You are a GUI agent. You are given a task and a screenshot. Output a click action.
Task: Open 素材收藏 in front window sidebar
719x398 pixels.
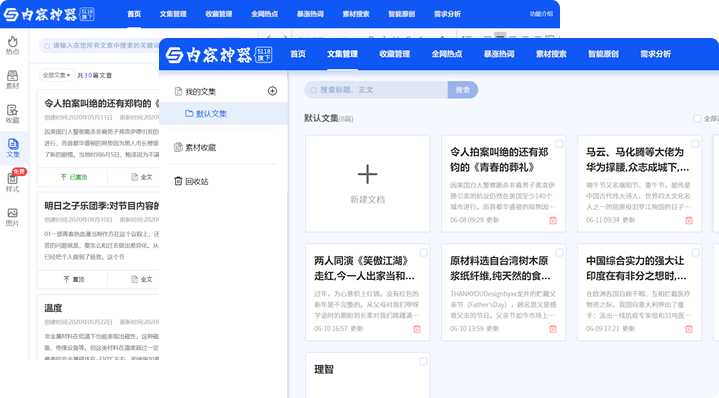click(x=195, y=147)
